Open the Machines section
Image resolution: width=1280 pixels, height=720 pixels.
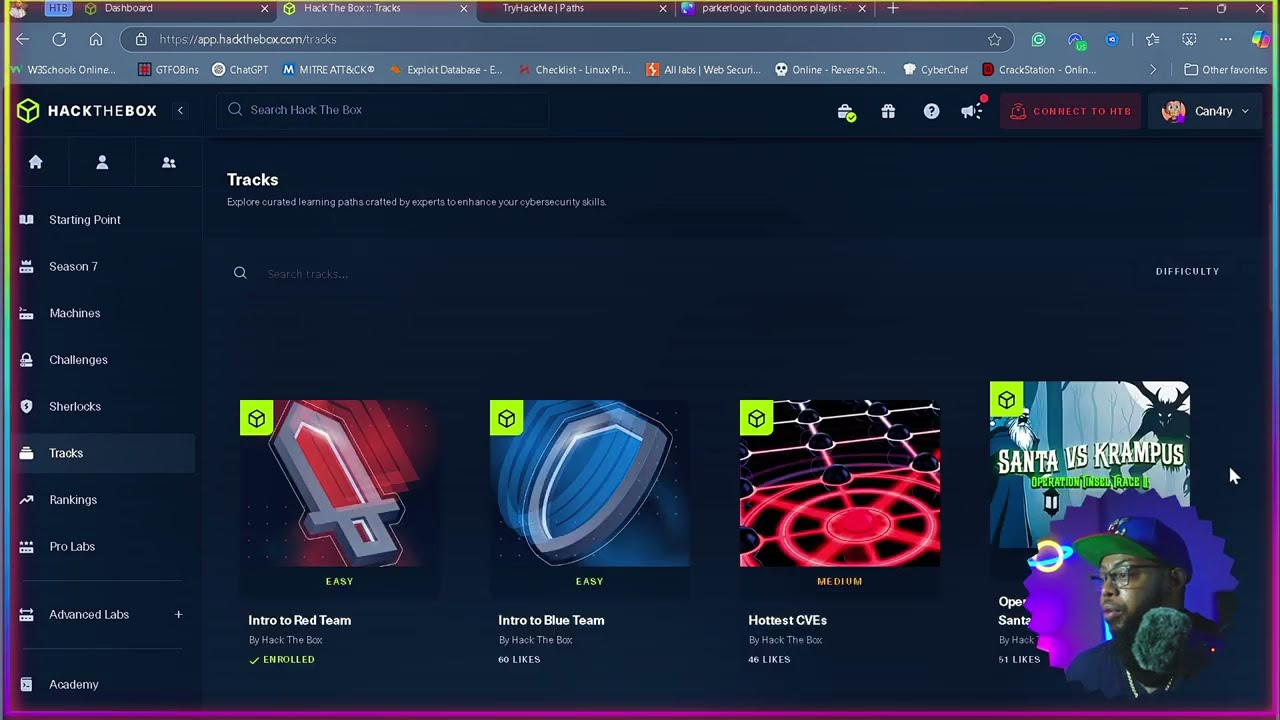(x=75, y=313)
